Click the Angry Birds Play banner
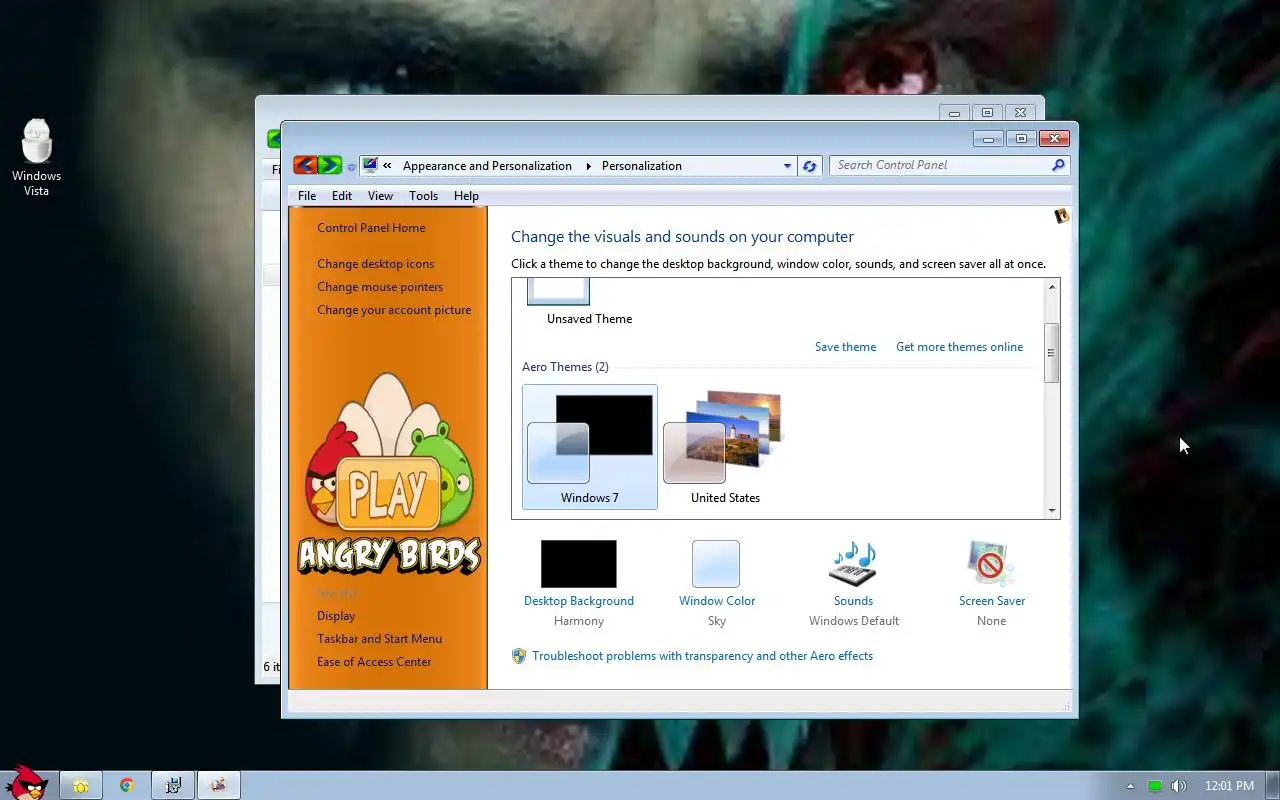The width and height of the screenshot is (1280, 800). (x=389, y=474)
